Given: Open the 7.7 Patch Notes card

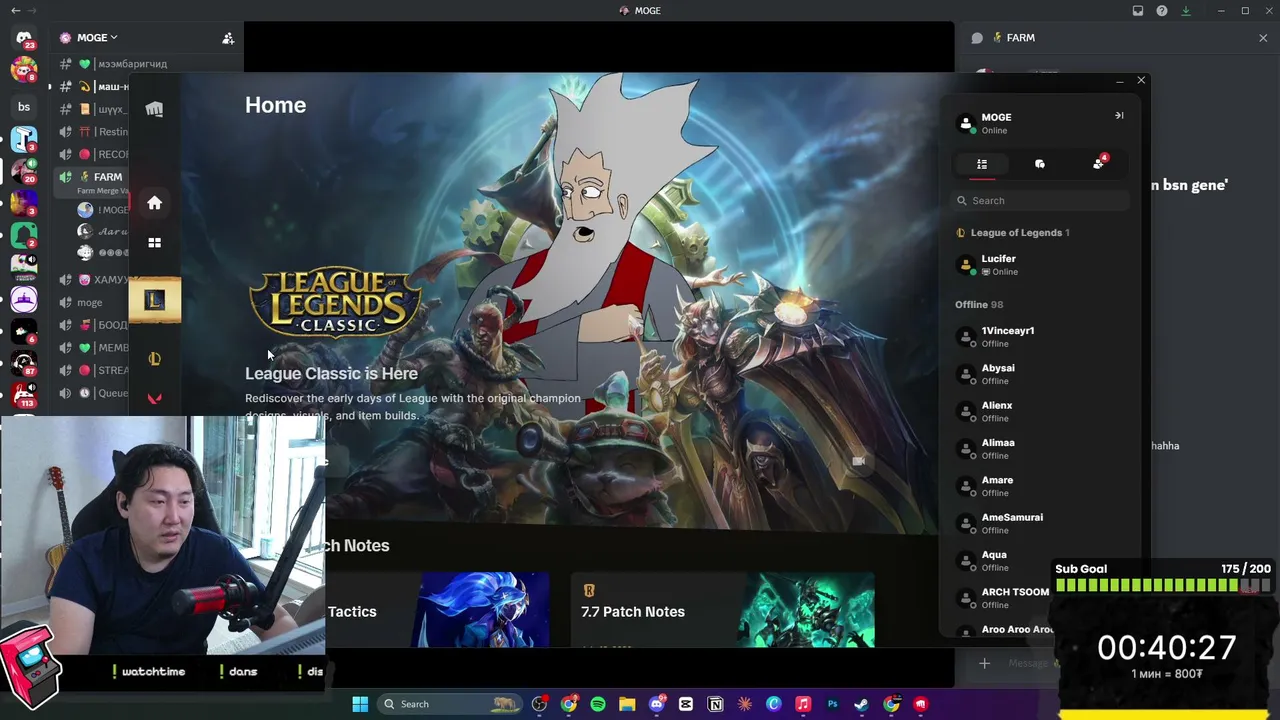Looking at the screenshot, I should pos(722,609).
